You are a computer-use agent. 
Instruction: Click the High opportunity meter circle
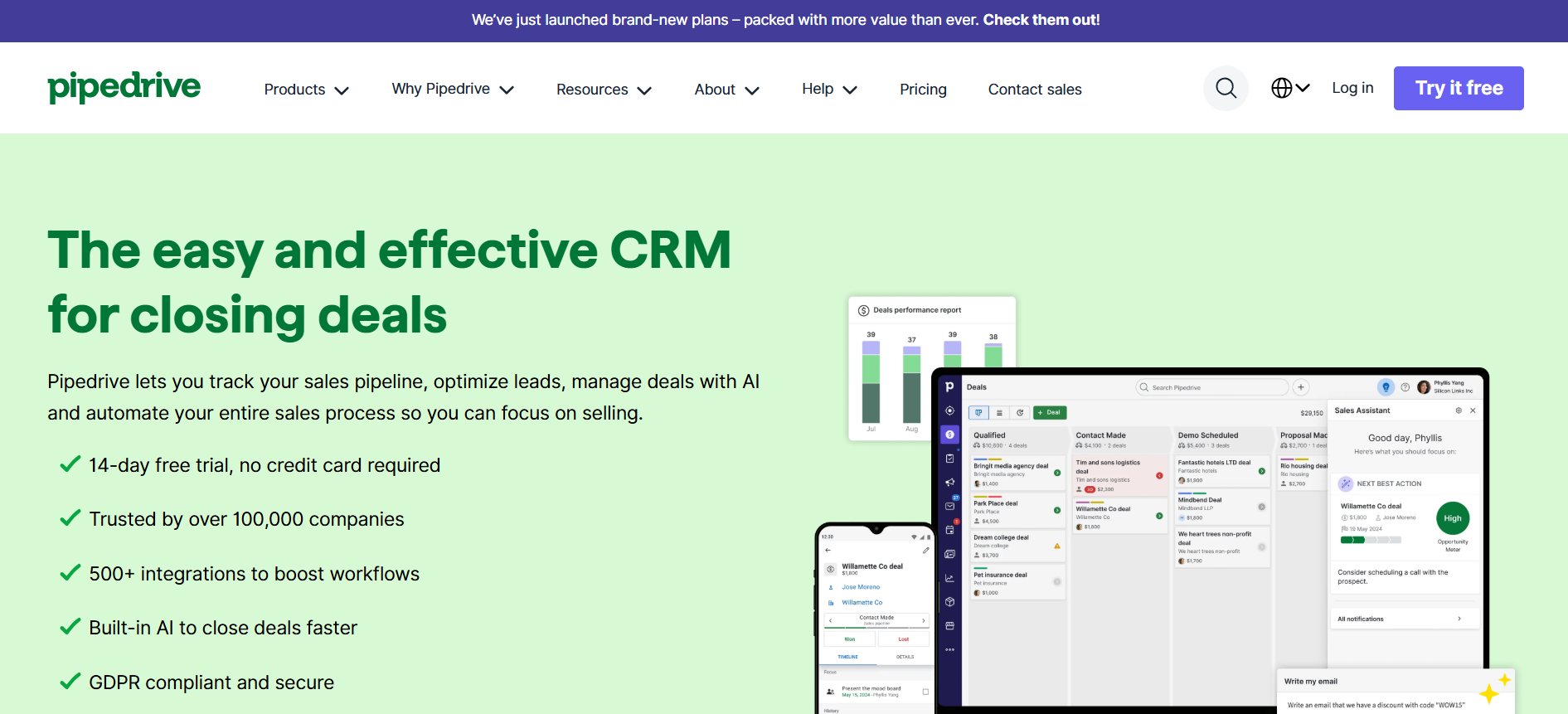click(x=1453, y=518)
